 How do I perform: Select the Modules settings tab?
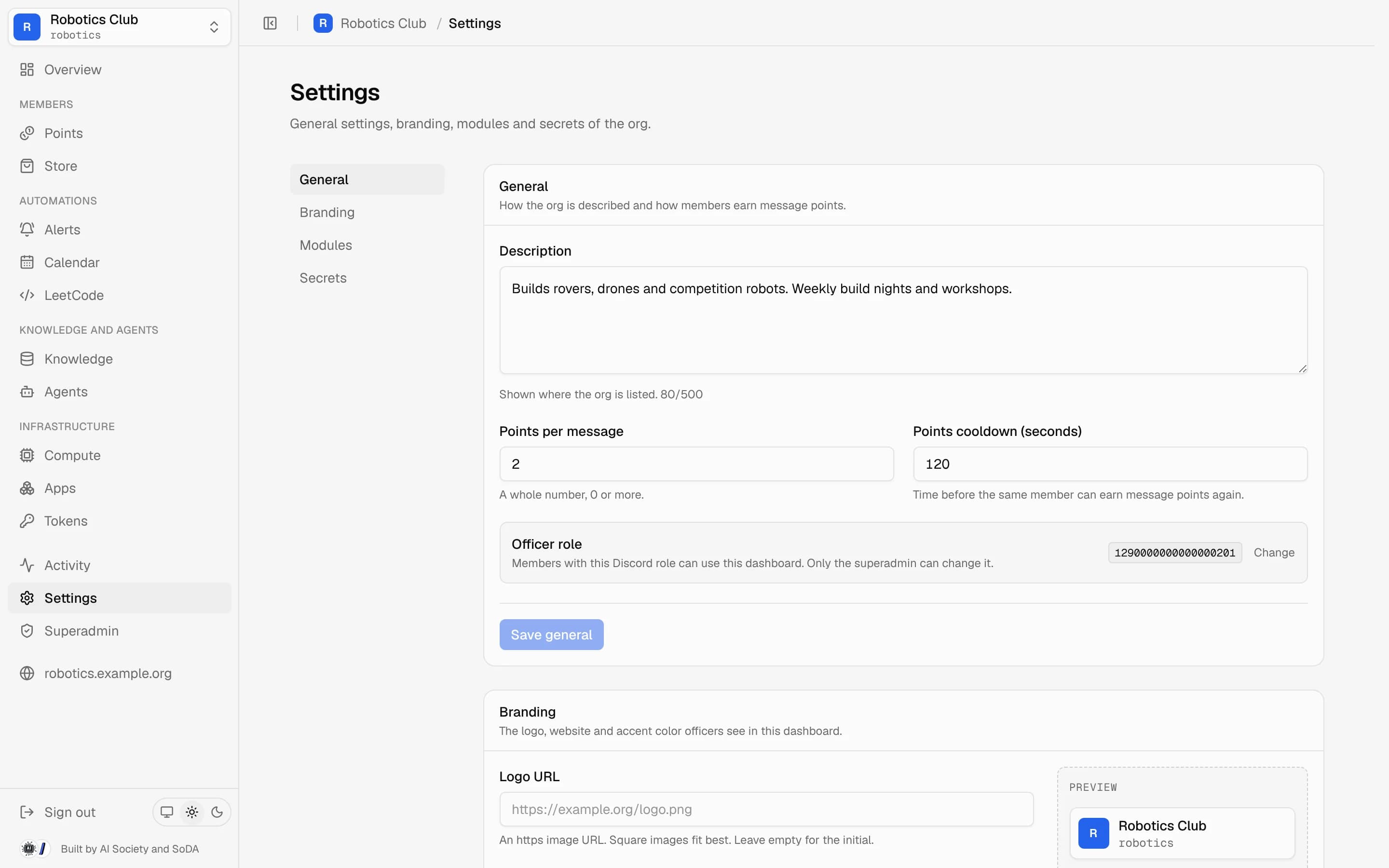(x=368, y=245)
